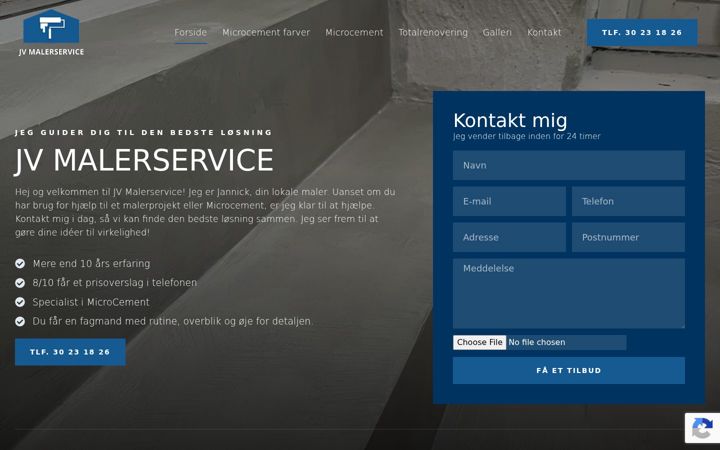Click header TLF. 30 23 18 26 button
The height and width of the screenshot is (450, 720).
pyautogui.click(x=642, y=33)
